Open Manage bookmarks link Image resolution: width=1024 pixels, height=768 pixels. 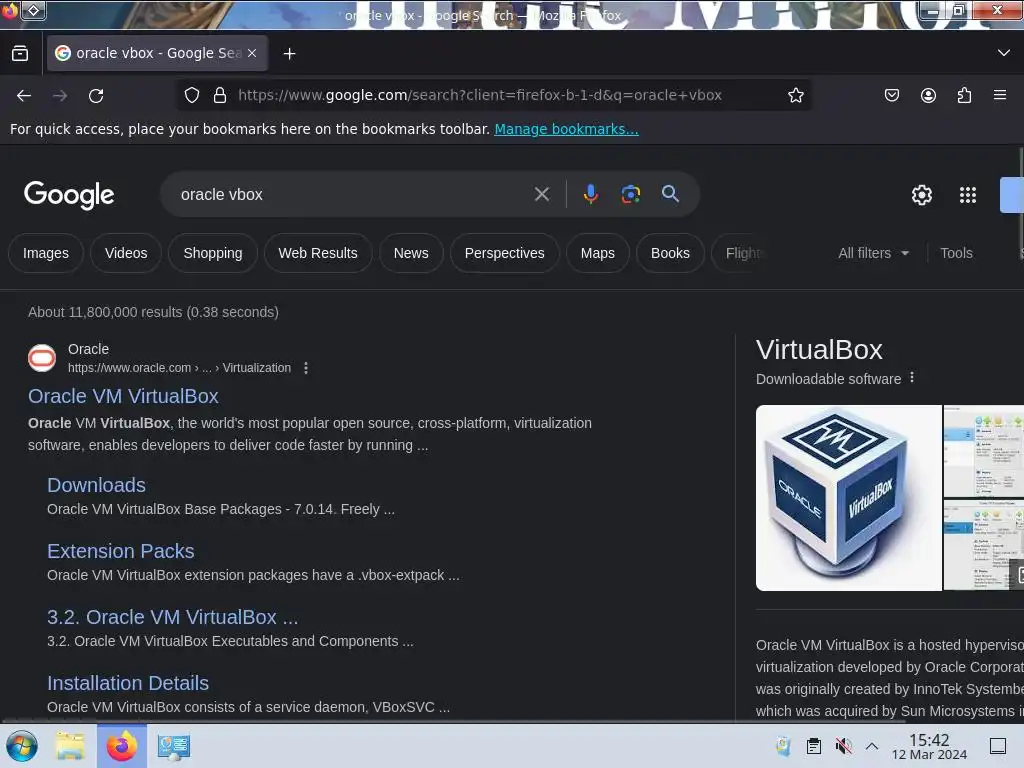click(566, 129)
